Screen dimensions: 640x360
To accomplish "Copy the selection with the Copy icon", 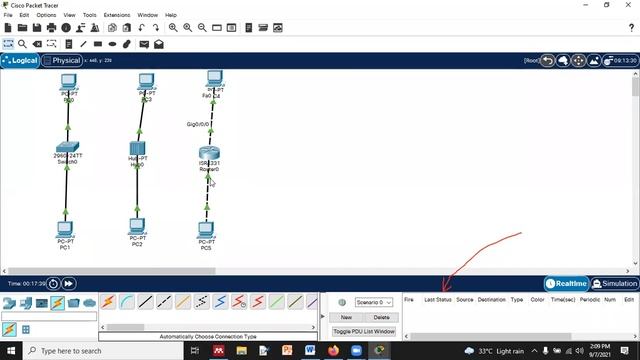I will pos(112,28).
